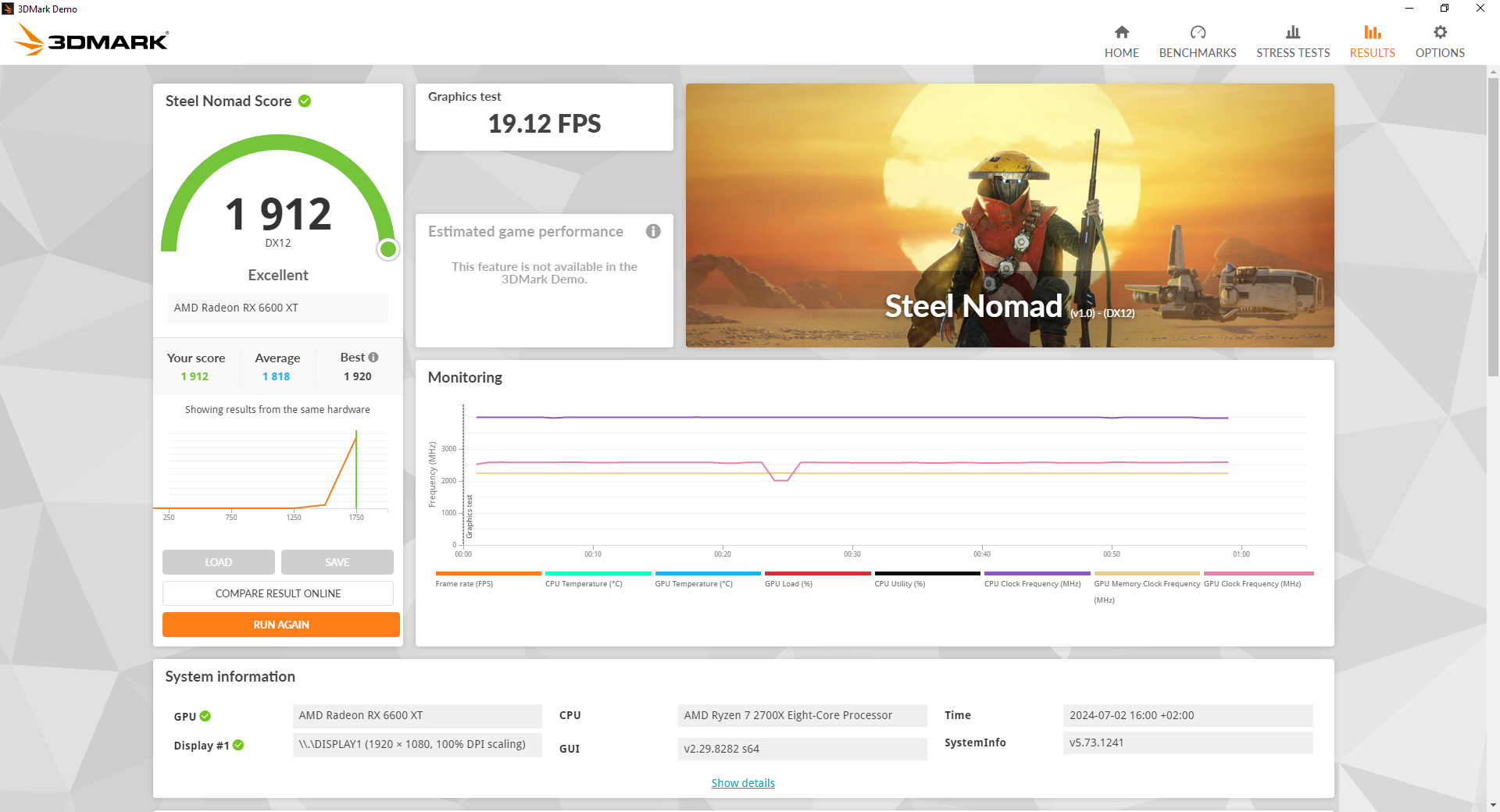Click the LOAD button
This screenshot has width=1500, height=812.
[218, 561]
